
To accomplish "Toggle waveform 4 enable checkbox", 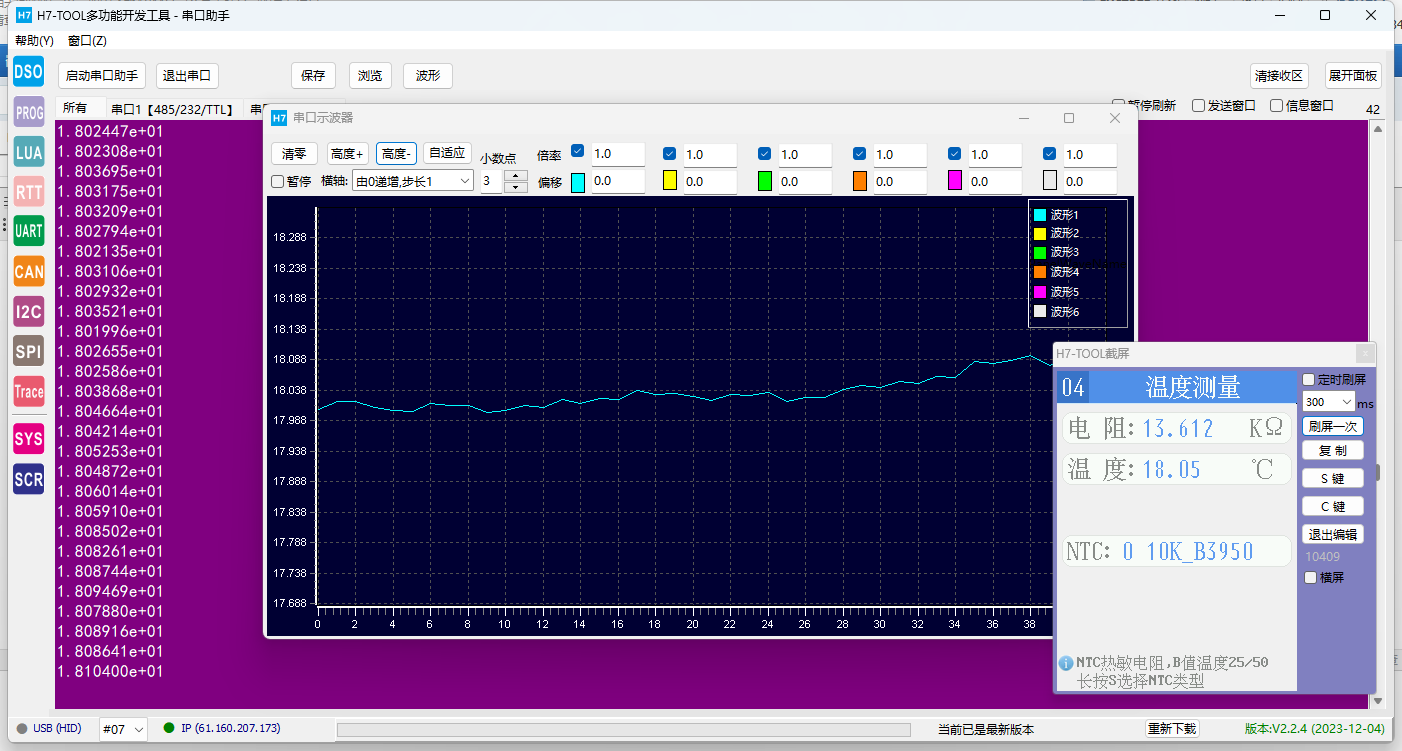I will (x=860, y=154).
